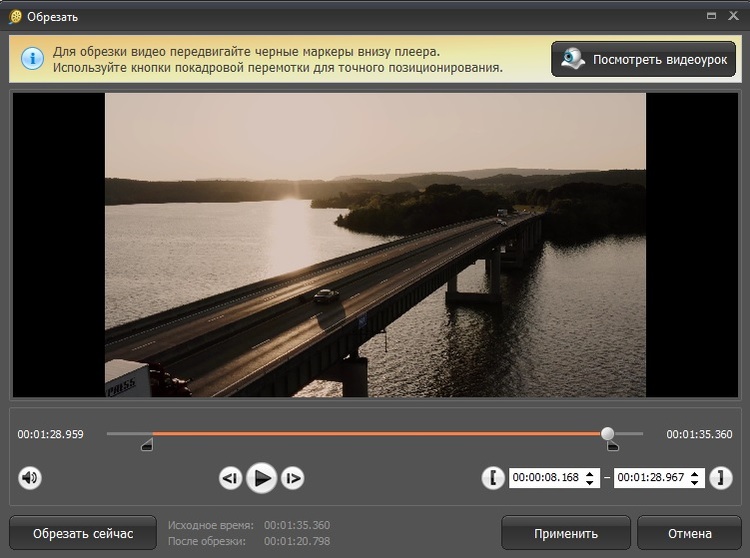Step forward one frame

pos(292,478)
